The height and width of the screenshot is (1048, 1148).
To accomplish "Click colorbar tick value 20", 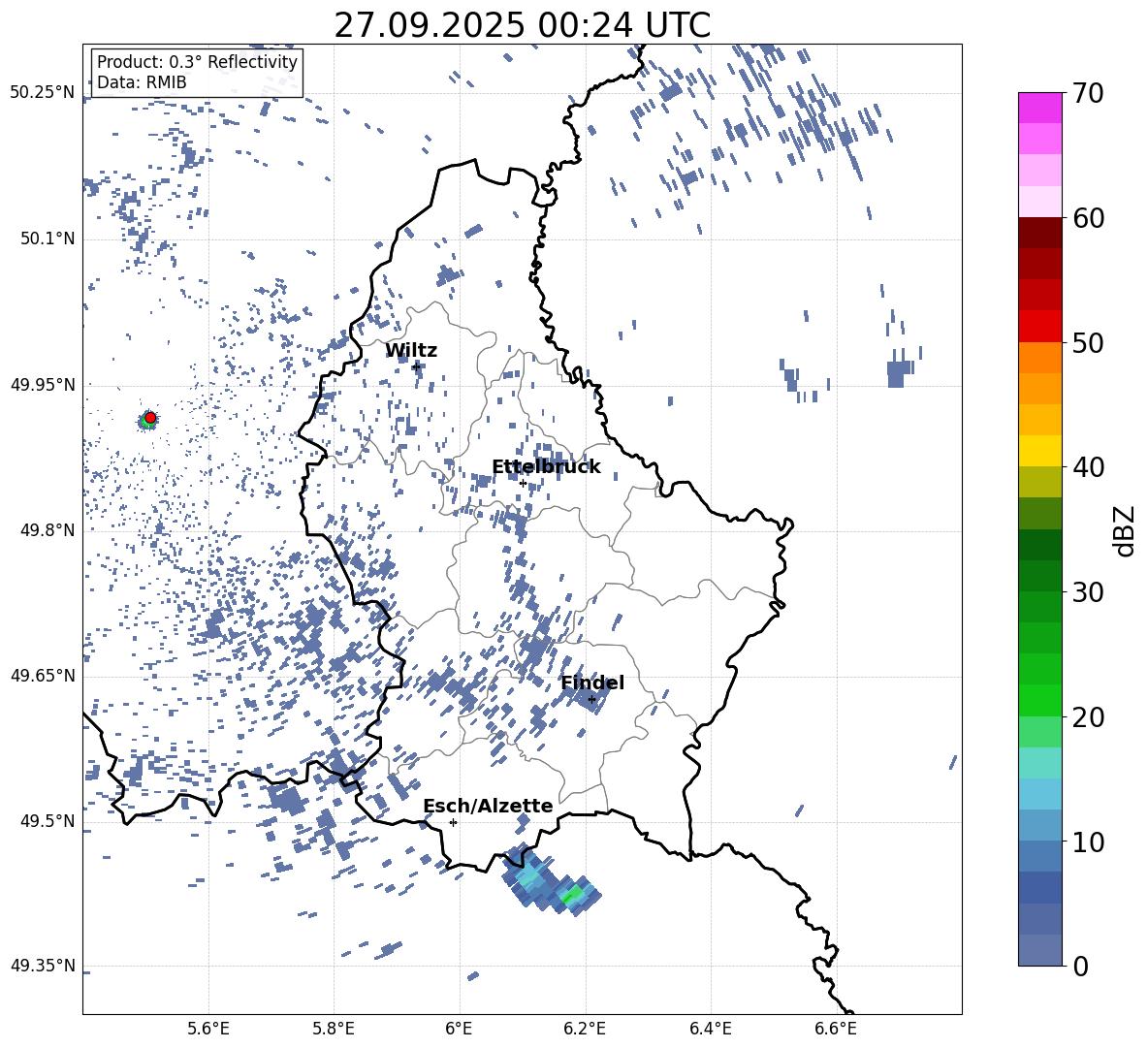I will [x=1087, y=717].
